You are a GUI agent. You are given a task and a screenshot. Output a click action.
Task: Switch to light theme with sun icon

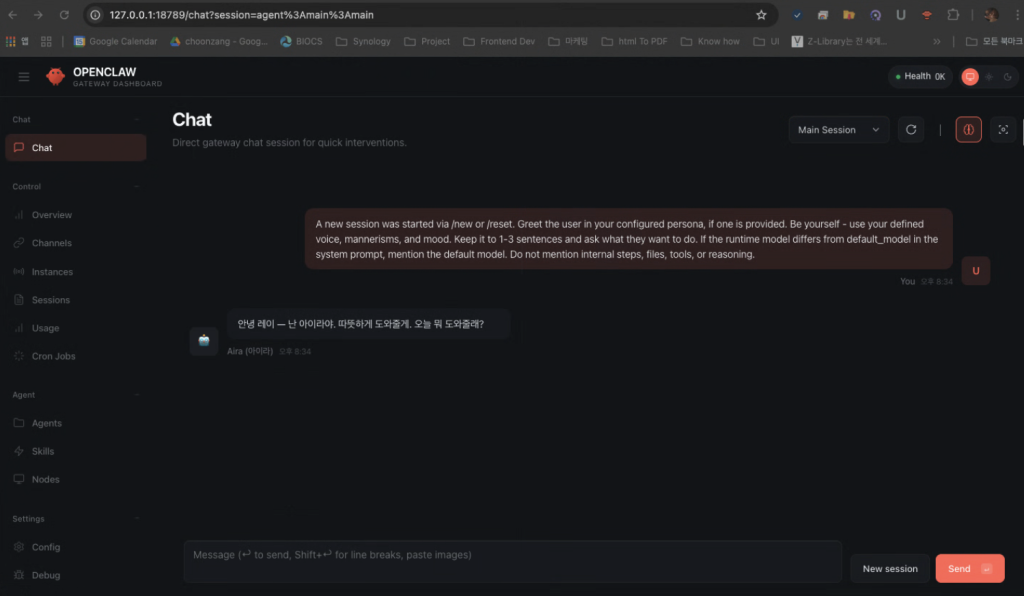click(x=989, y=77)
